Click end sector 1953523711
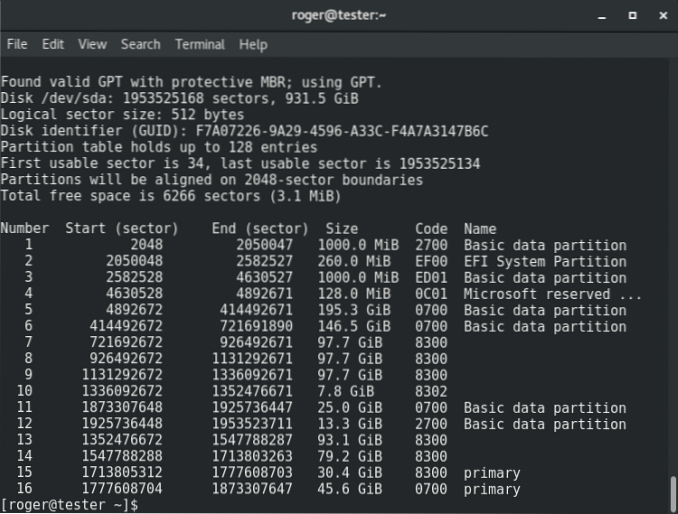Image resolution: width=678 pixels, height=514 pixels. [x=253, y=424]
